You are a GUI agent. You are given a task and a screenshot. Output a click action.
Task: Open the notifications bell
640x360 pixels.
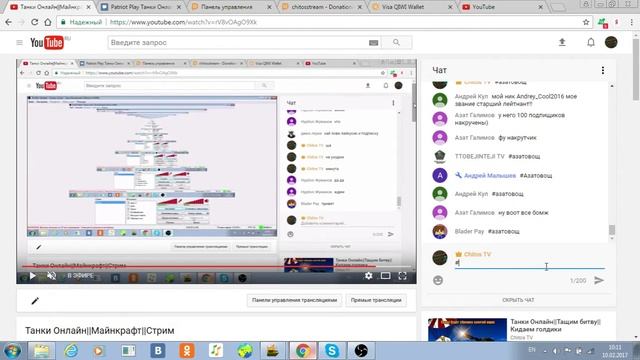[591, 42]
